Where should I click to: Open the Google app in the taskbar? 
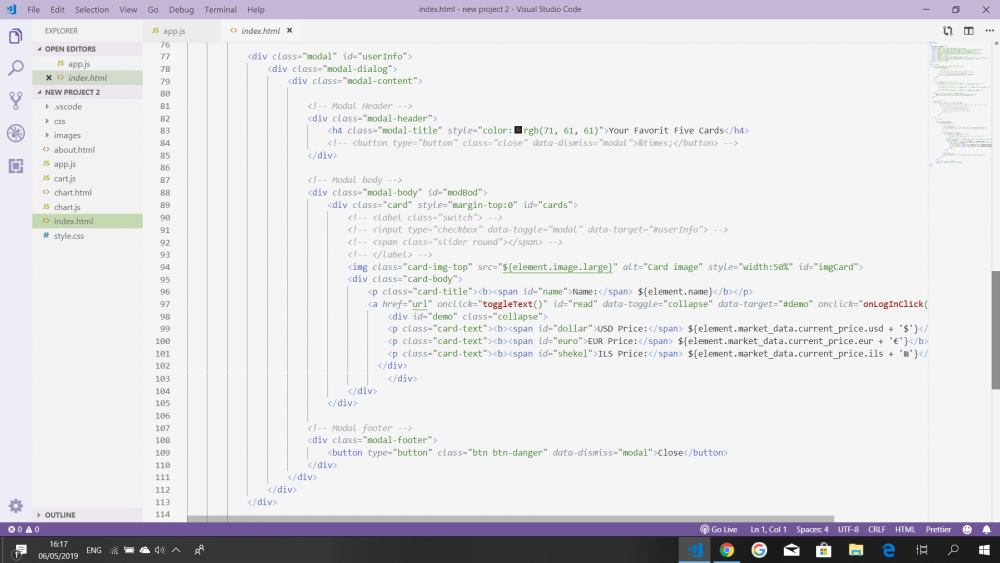pos(759,550)
